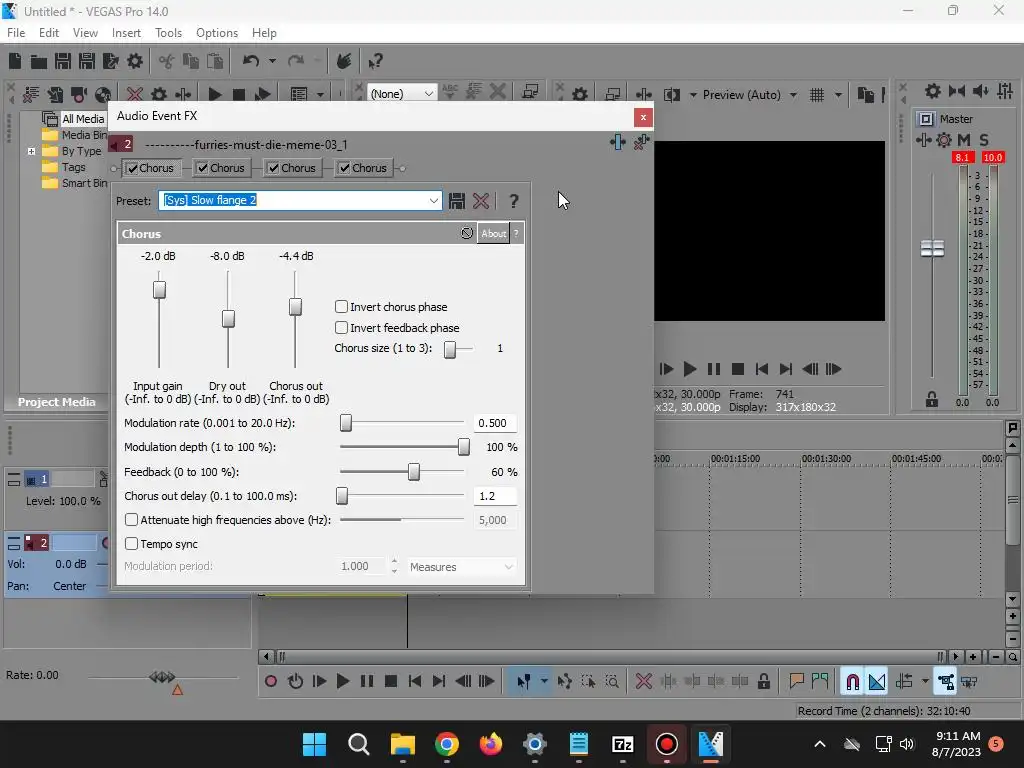This screenshot has width=1024, height=768.
Task: Click preset help question mark icon
Action: click(514, 200)
